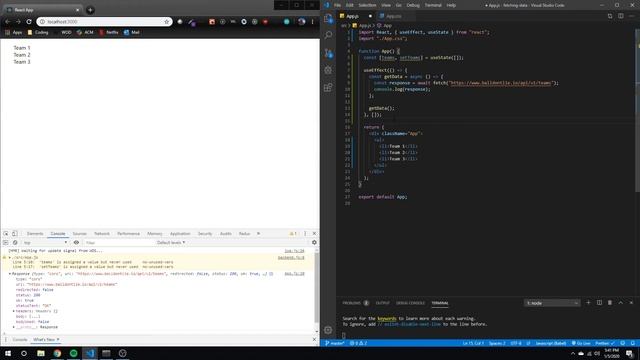This screenshot has height=360, width=640.
Task: Maximize the terminal panel with the chevron
Action: click(x=620, y=303)
